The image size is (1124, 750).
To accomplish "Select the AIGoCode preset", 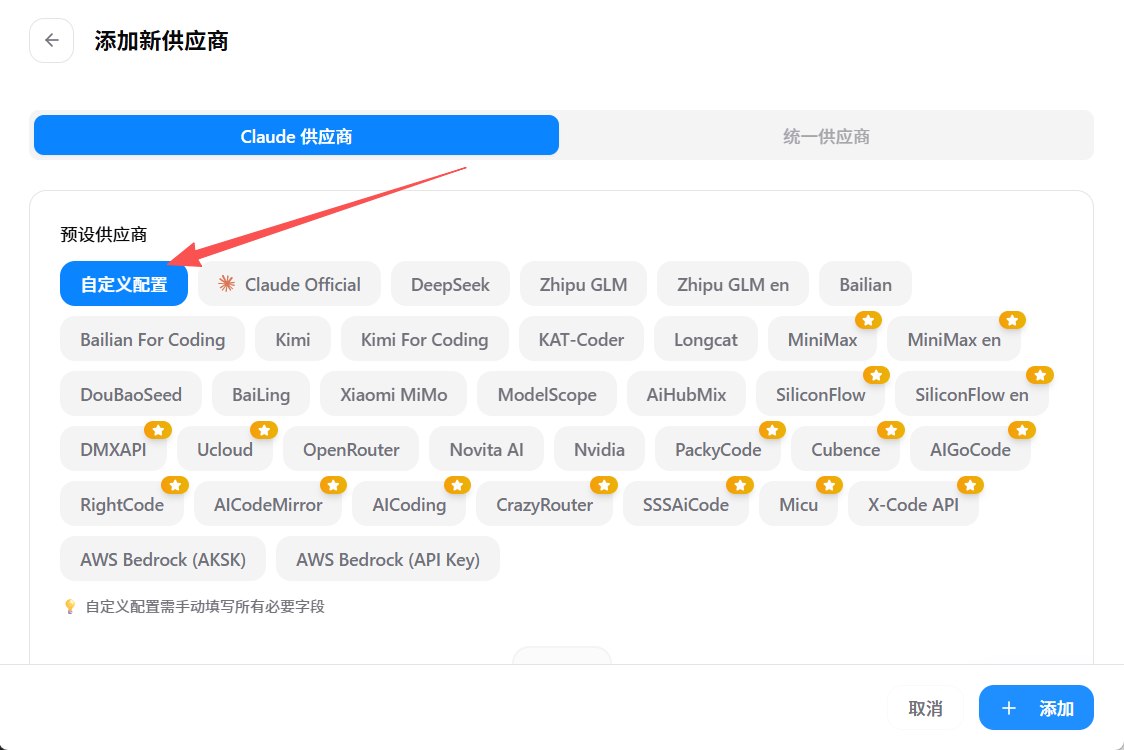I will (970, 450).
